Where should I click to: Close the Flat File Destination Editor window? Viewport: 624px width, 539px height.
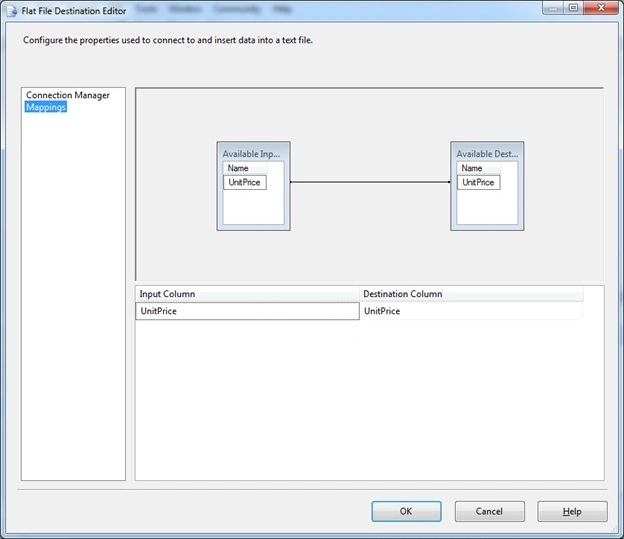coord(601,8)
